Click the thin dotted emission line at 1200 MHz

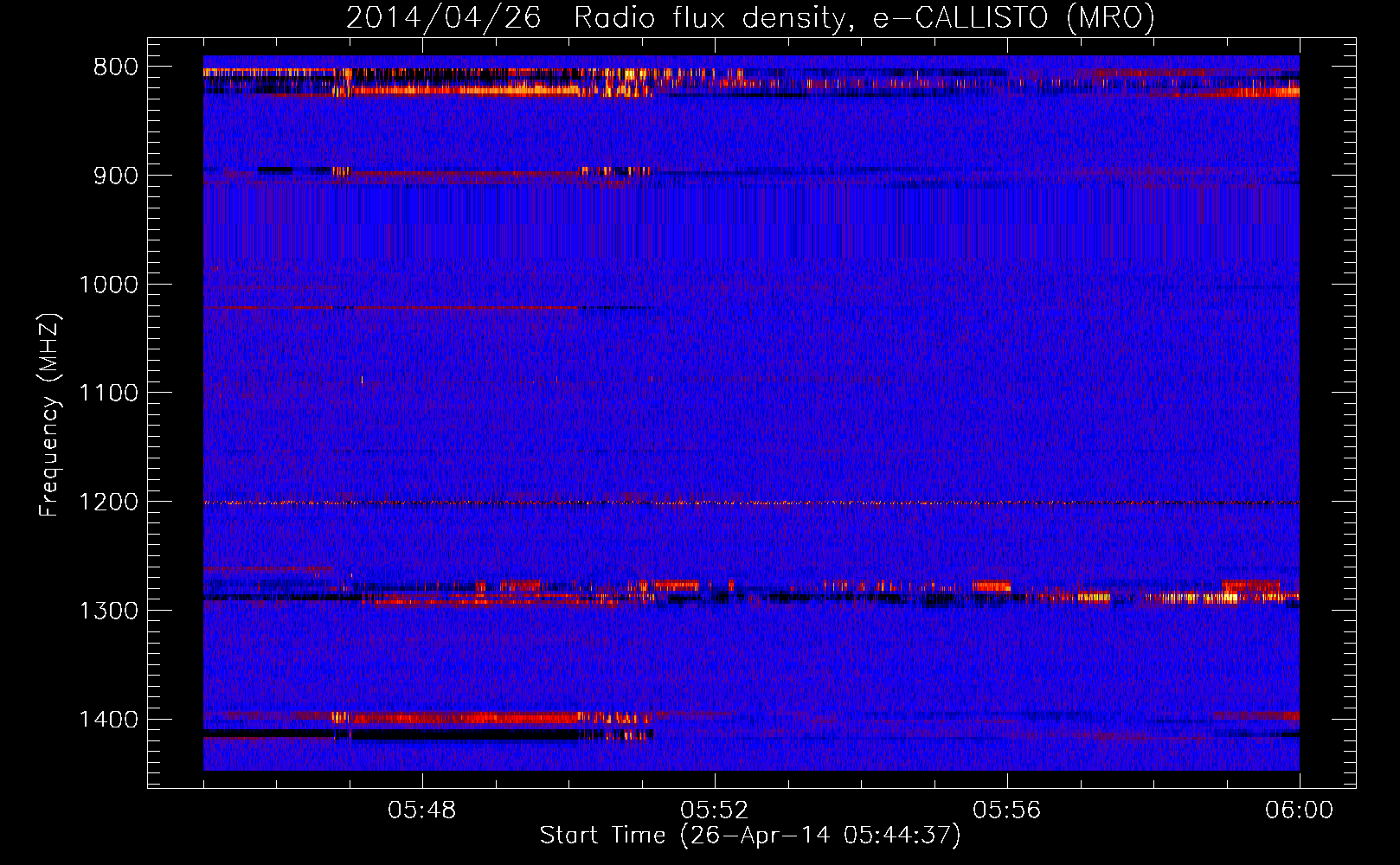coord(751,503)
